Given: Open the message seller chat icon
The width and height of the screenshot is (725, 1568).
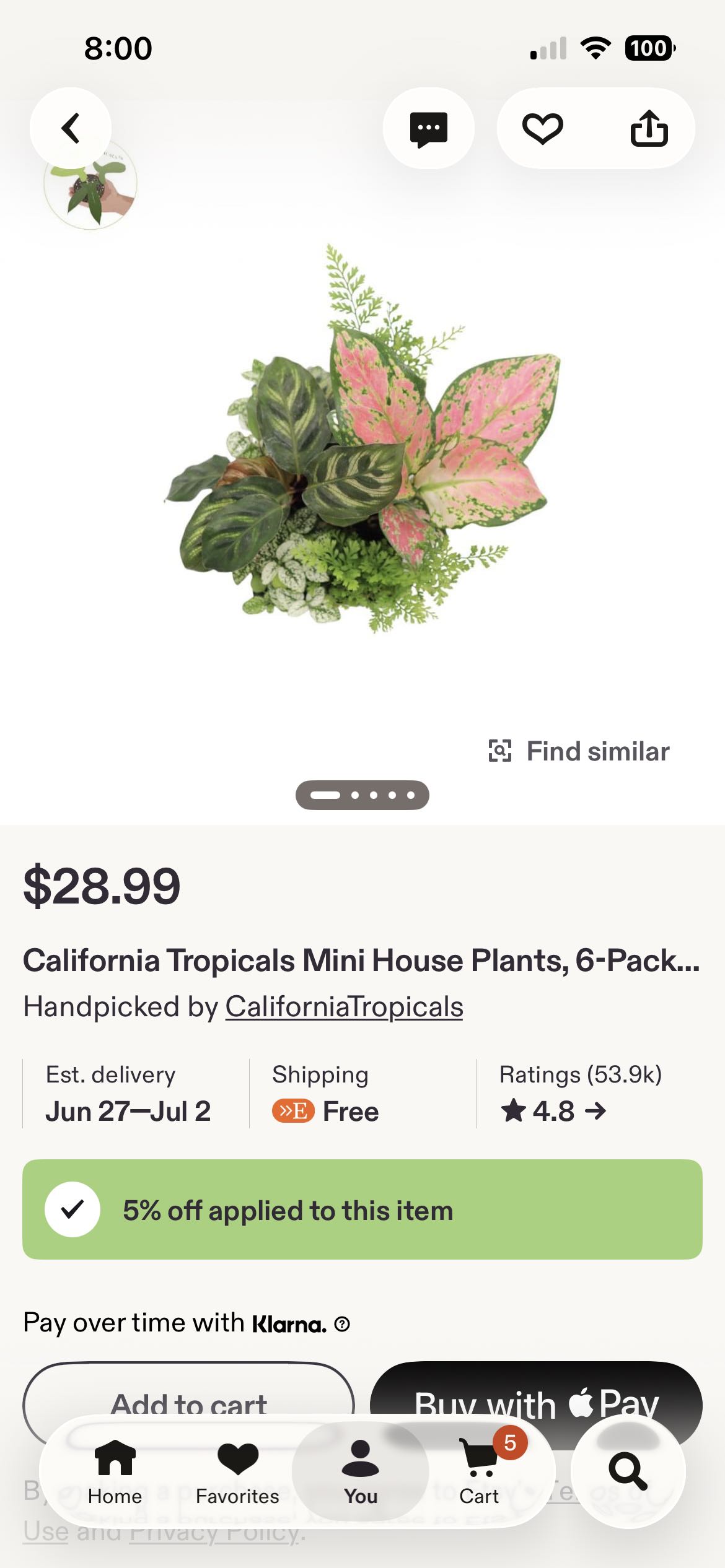Looking at the screenshot, I should (429, 128).
